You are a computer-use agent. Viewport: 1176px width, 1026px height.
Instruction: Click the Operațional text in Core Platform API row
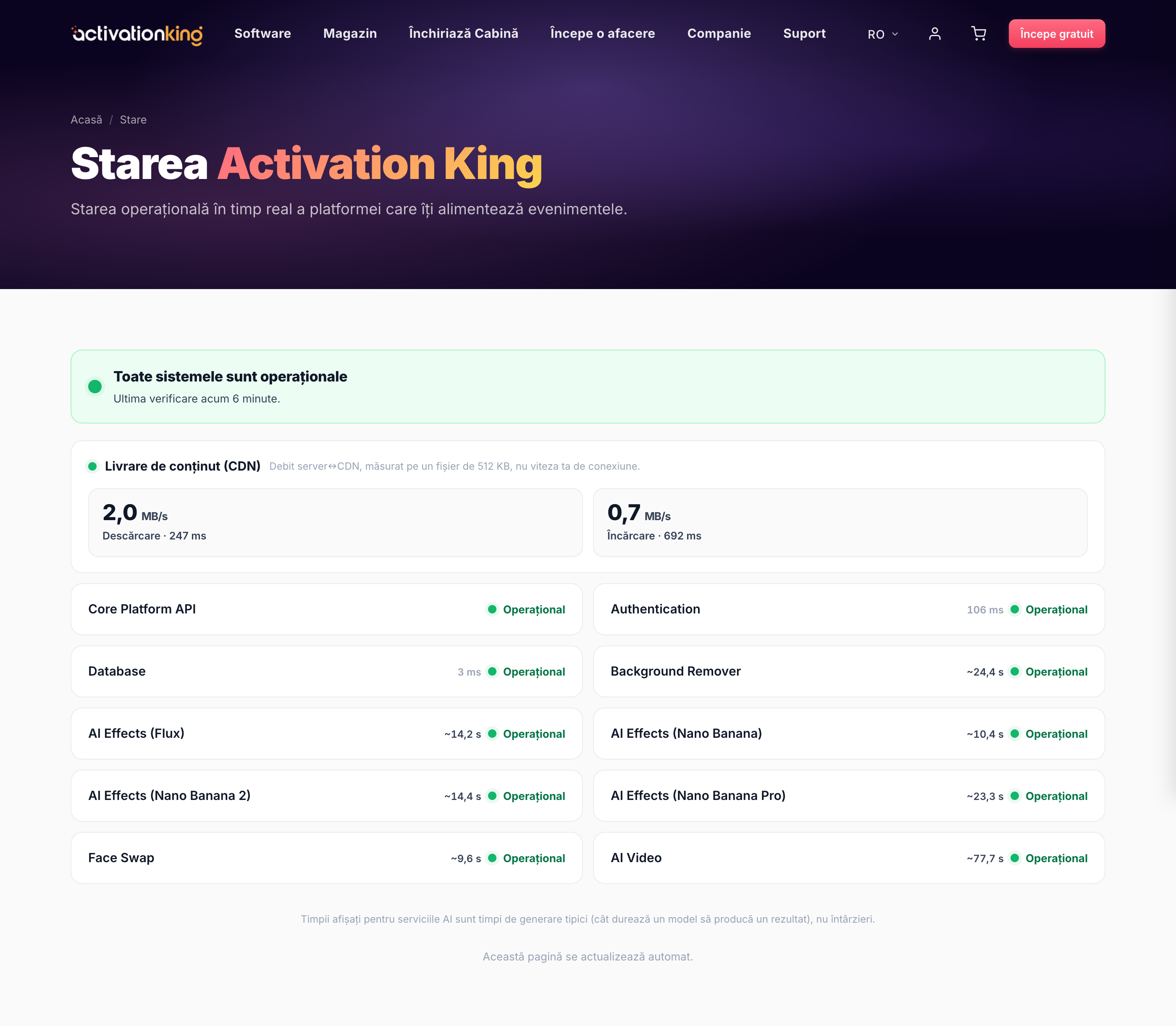(x=534, y=610)
